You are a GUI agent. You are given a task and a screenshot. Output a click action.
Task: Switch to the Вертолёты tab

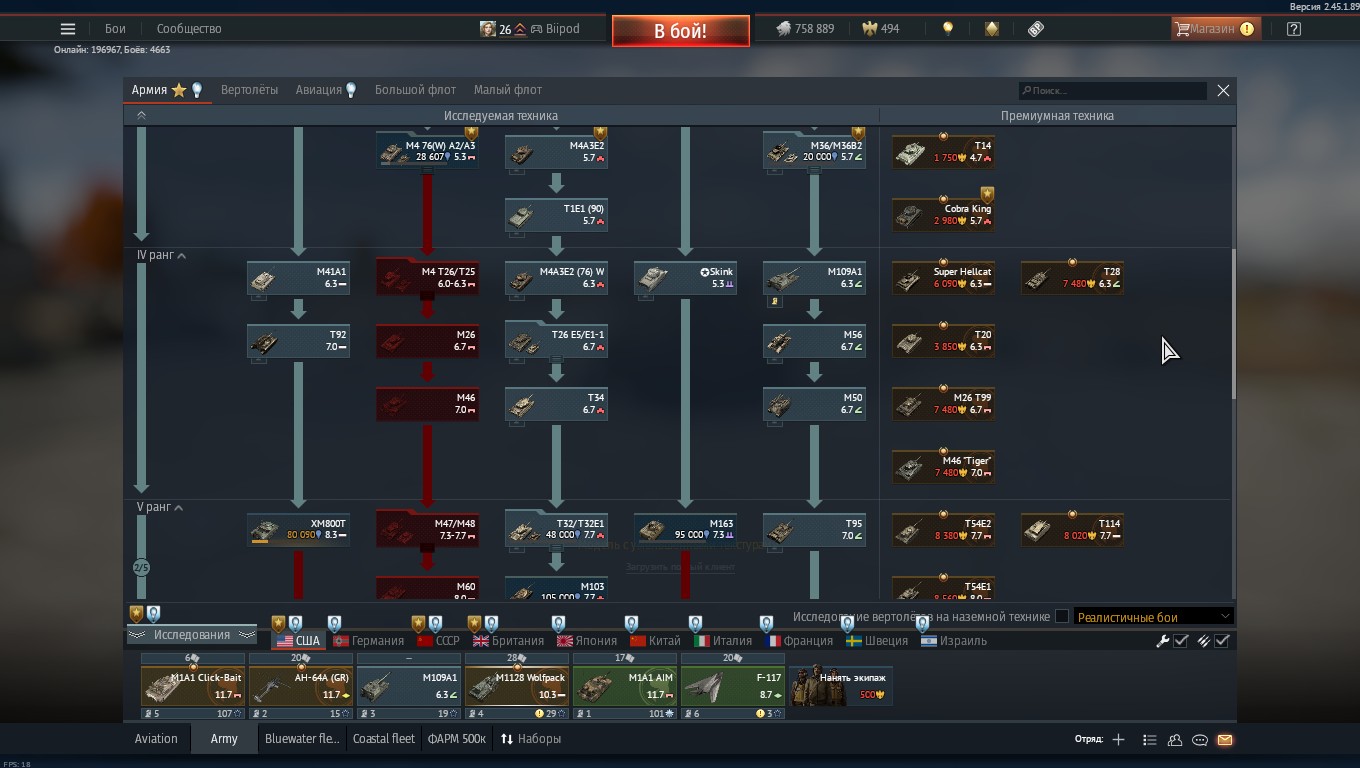click(x=249, y=90)
